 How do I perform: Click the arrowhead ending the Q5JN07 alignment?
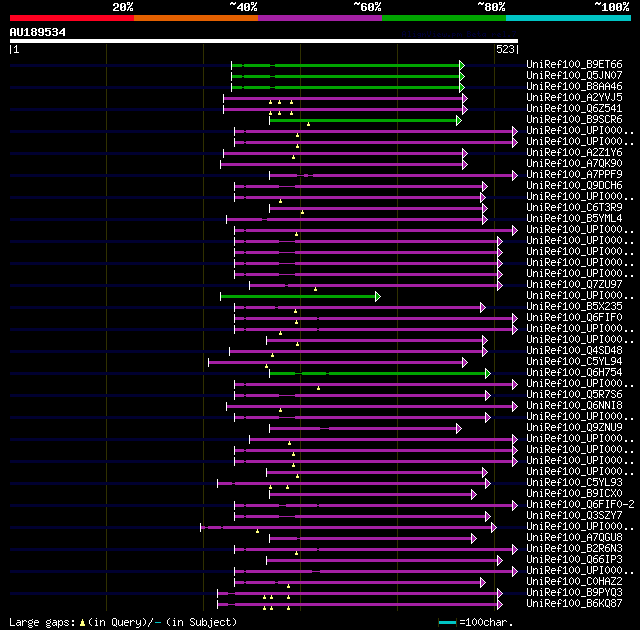[462, 76]
